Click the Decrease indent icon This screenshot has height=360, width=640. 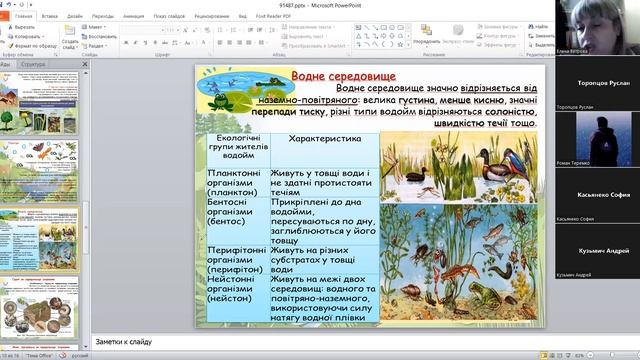(250, 30)
